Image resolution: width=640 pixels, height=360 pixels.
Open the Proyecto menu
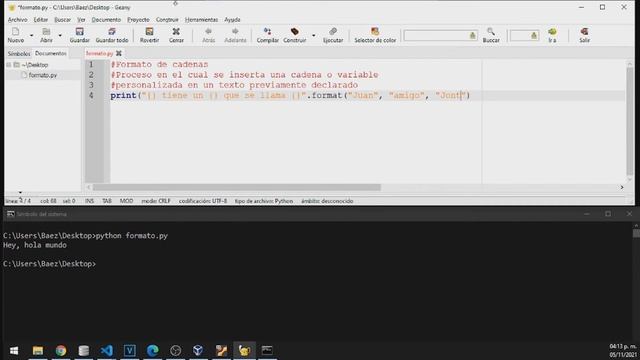138,20
